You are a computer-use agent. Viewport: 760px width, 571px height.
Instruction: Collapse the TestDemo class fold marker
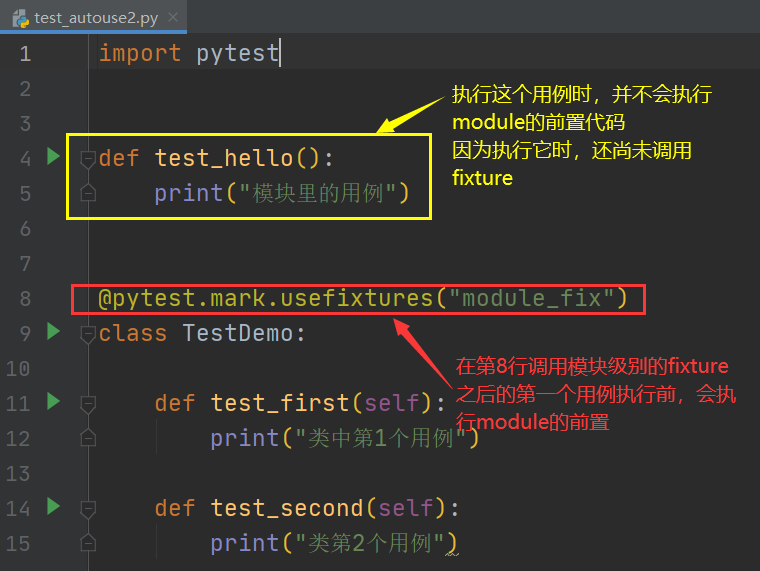pos(88,333)
